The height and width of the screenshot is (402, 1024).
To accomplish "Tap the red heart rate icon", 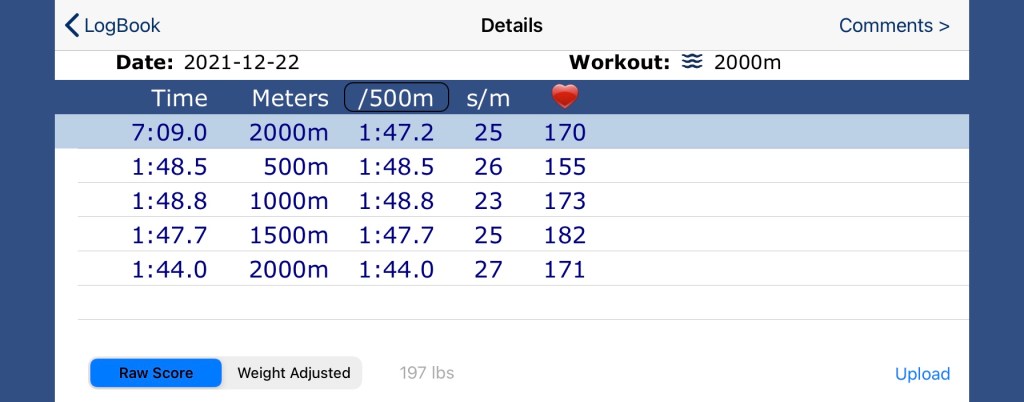I will (565, 97).
